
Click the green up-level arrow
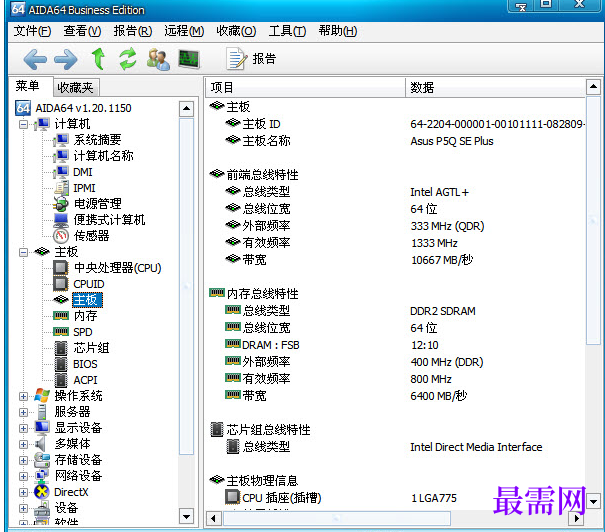point(98,59)
